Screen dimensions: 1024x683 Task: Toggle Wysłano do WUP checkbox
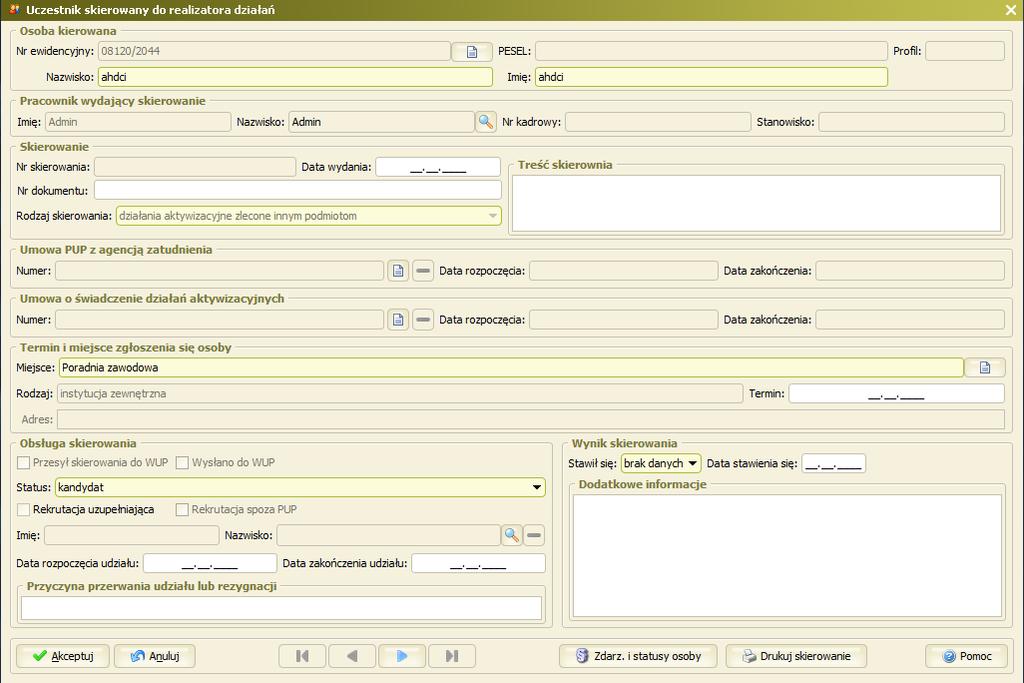click(x=182, y=462)
